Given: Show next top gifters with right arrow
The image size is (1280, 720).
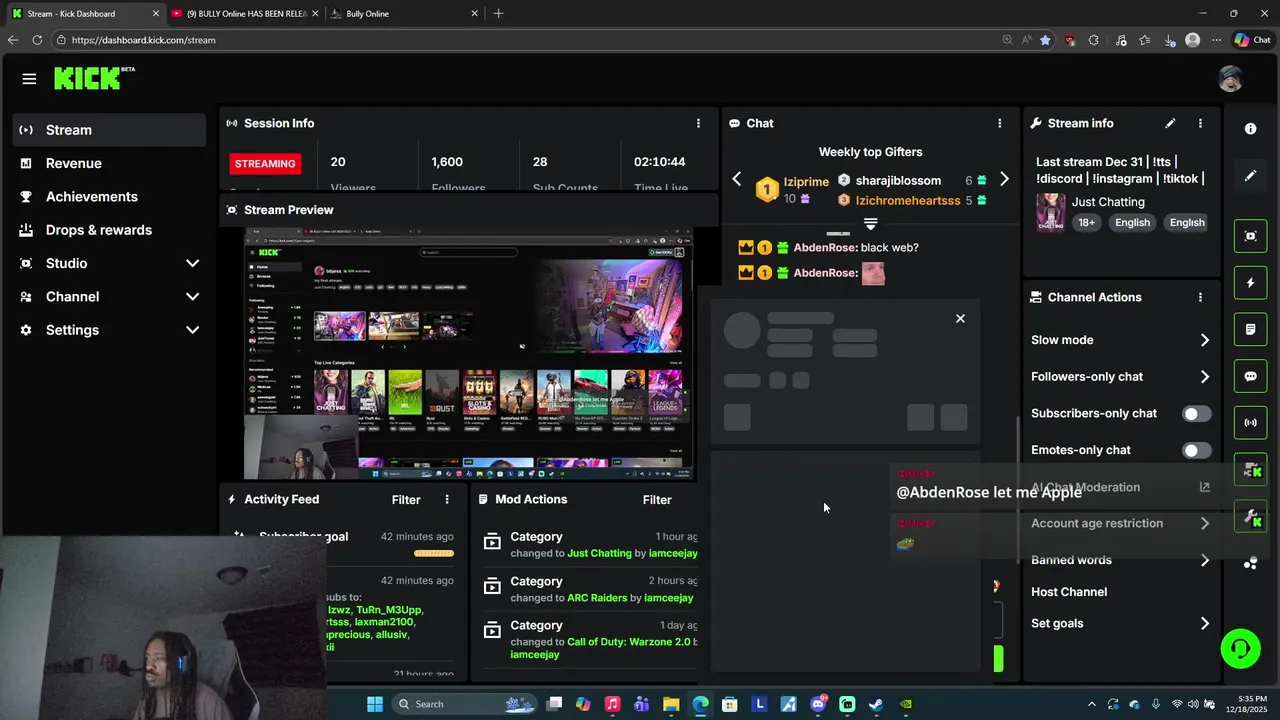Looking at the screenshot, I should pyautogui.click(x=1004, y=179).
